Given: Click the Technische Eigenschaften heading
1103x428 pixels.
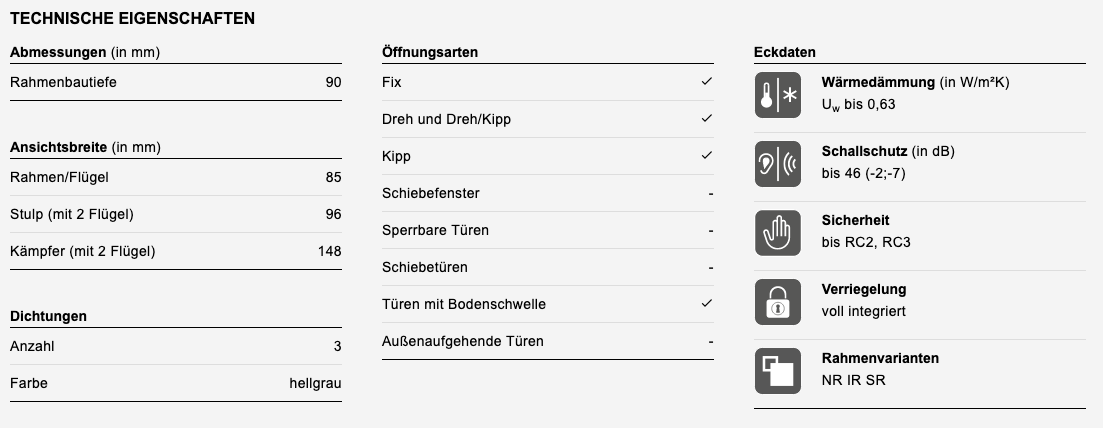Looking at the screenshot, I should click(x=132, y=19).
